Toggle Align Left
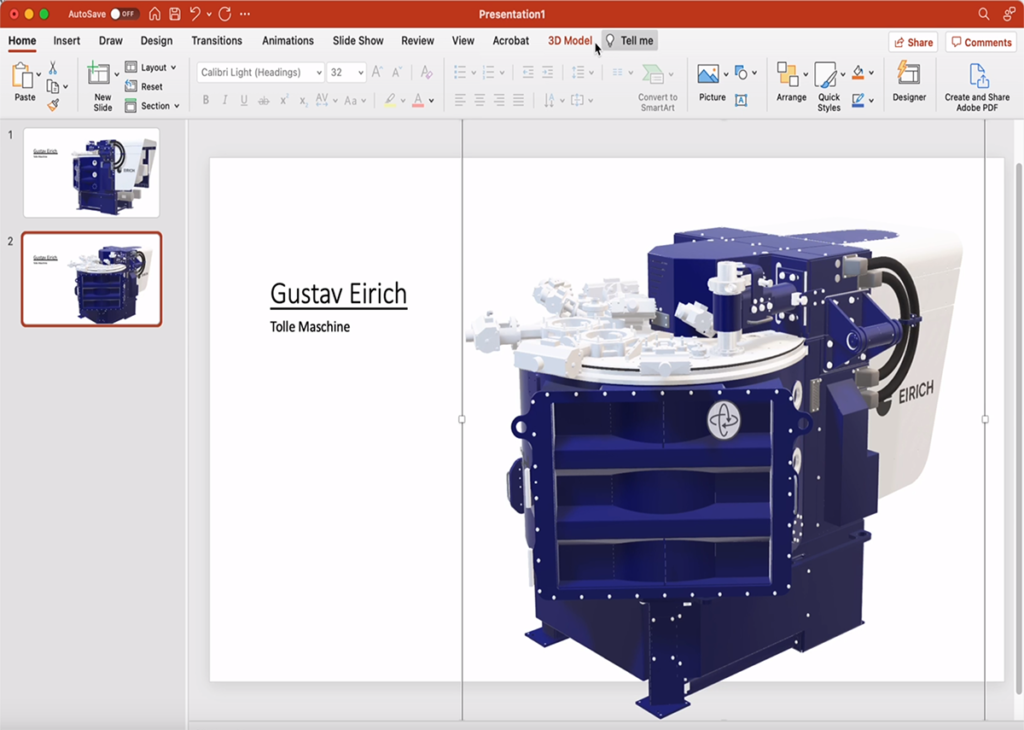This screenshot has height=730, width=1024. point(460,100)
